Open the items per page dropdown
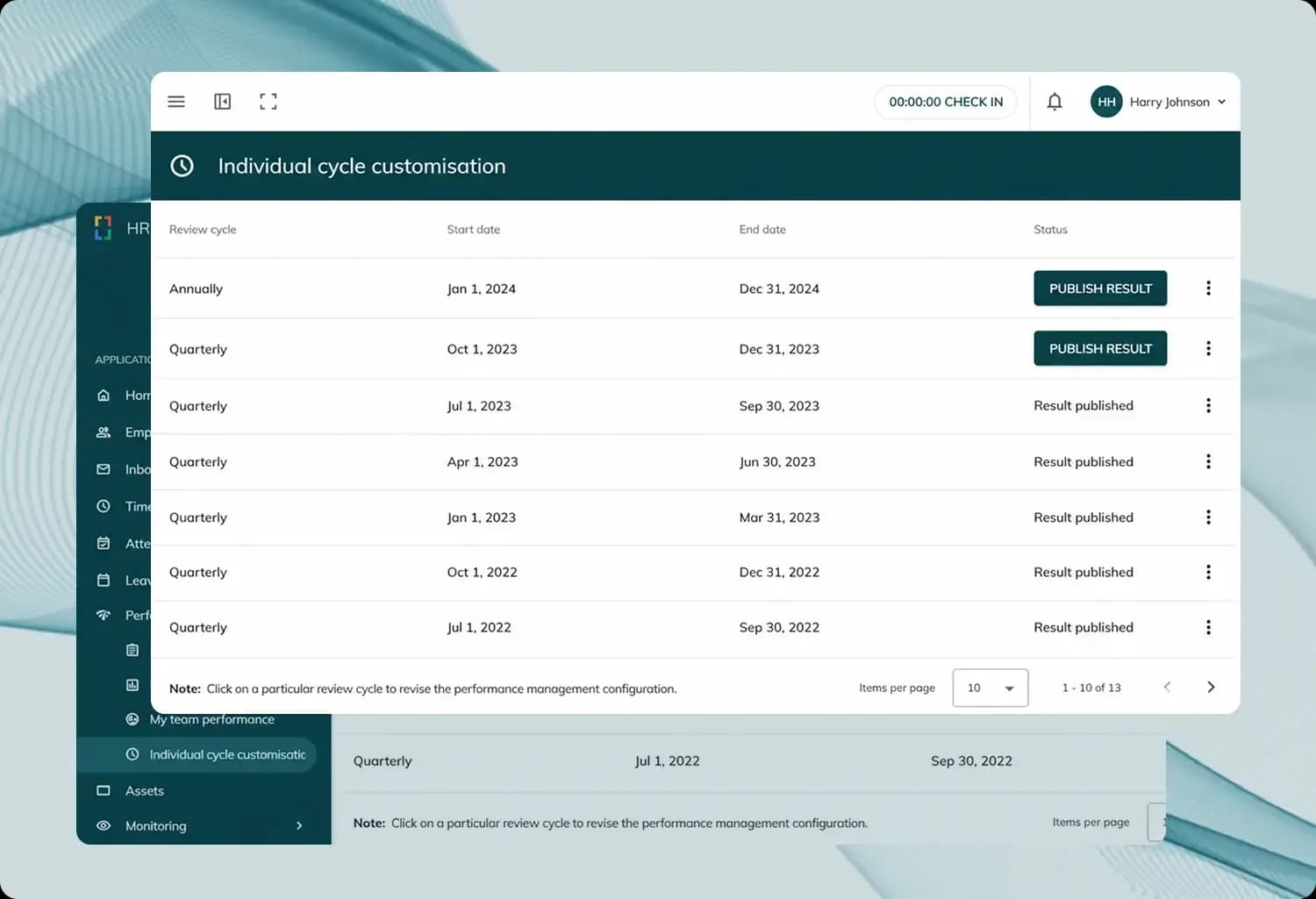This screenshot has width=1316, height=899. pos(991,688)
